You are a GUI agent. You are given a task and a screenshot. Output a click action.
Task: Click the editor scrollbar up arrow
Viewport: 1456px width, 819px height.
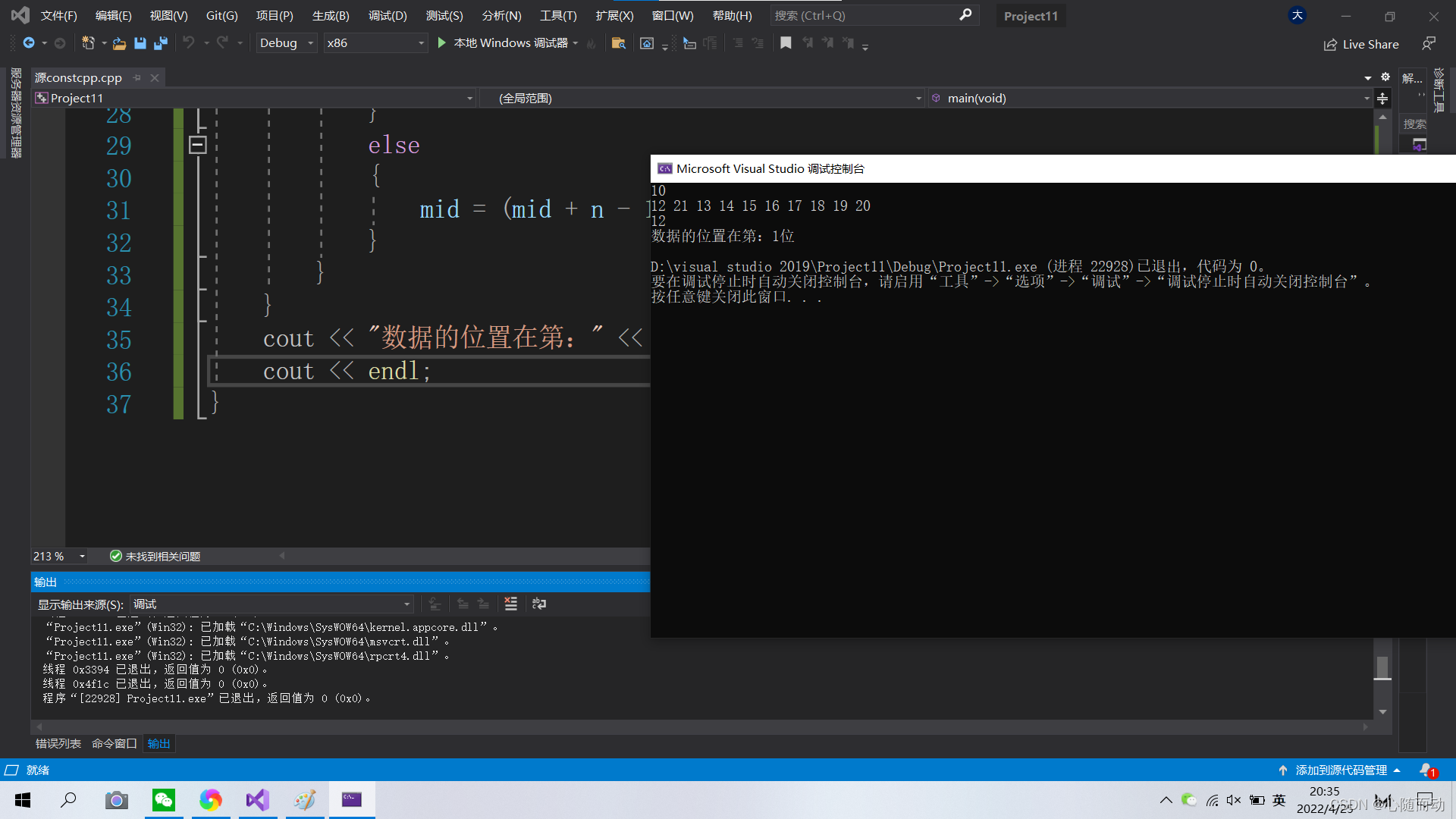[x=1382, y=117]
